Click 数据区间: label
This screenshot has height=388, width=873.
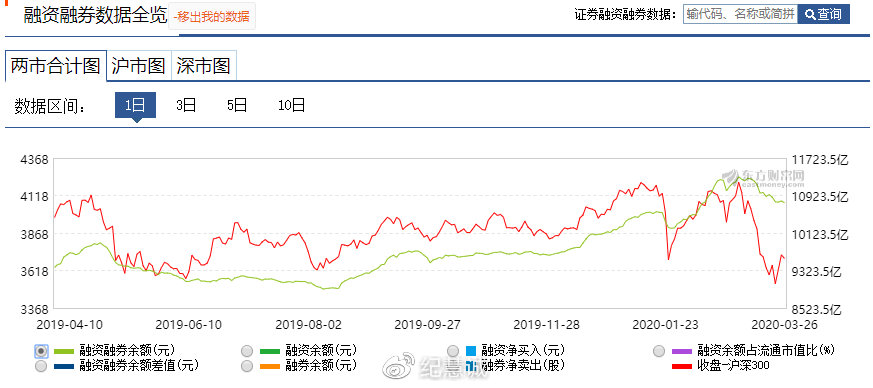tap(51, 106)
